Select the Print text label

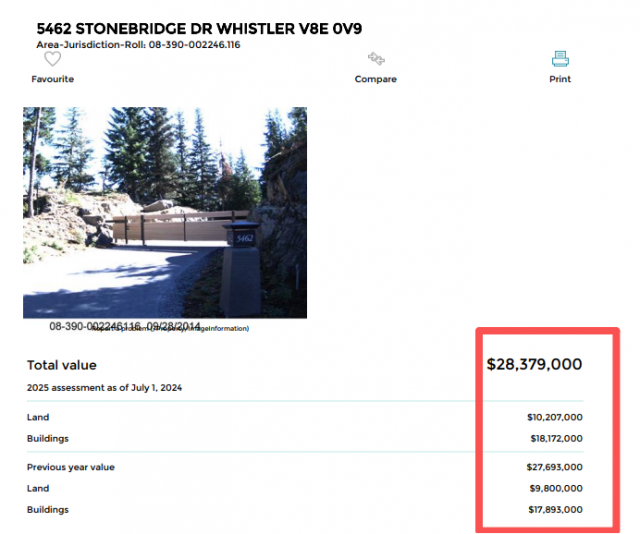click(560, 79)
